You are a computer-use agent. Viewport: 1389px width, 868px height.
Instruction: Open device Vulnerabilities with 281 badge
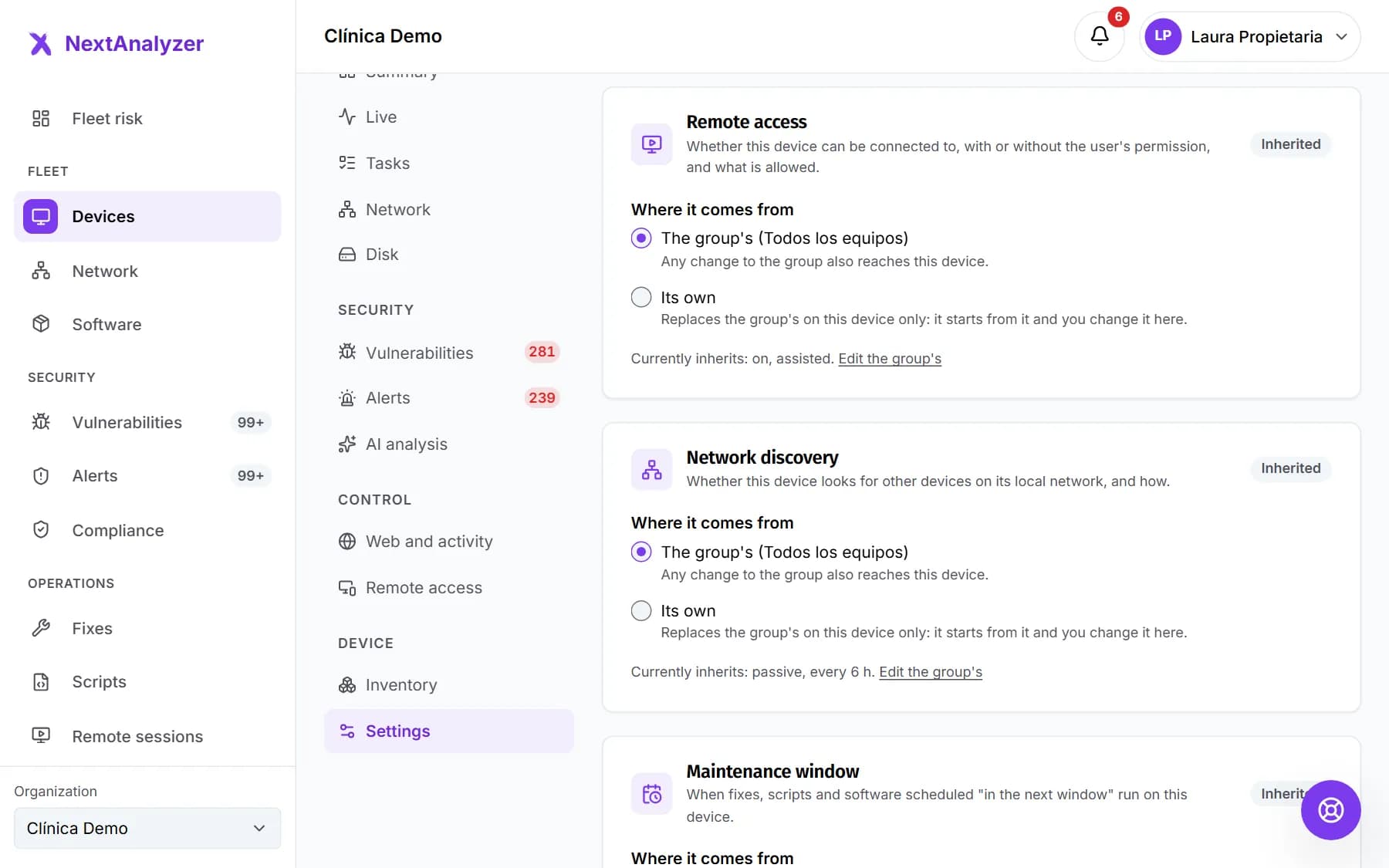coord(449,353)
